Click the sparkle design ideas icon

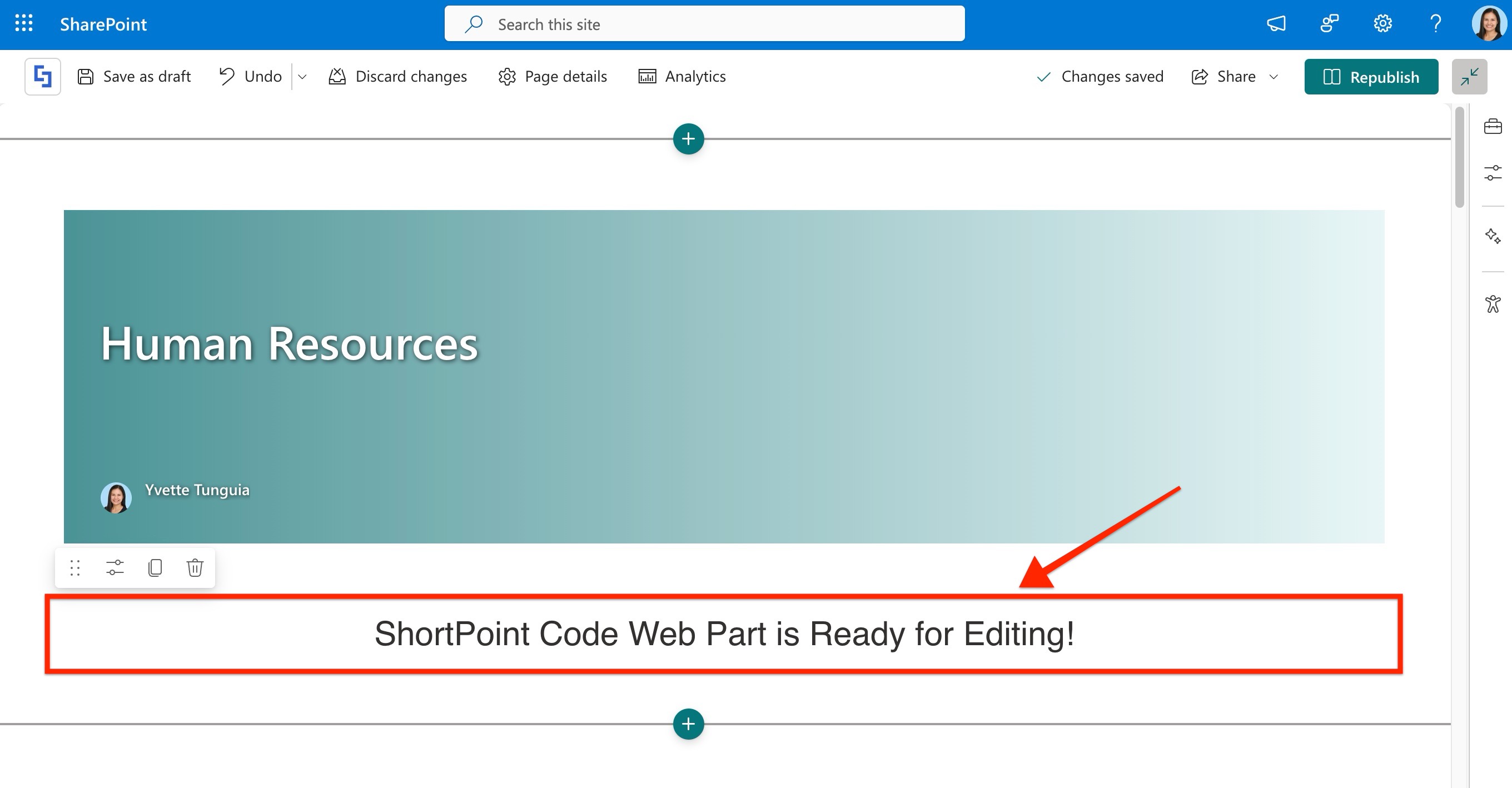(x=1493, y=236)
